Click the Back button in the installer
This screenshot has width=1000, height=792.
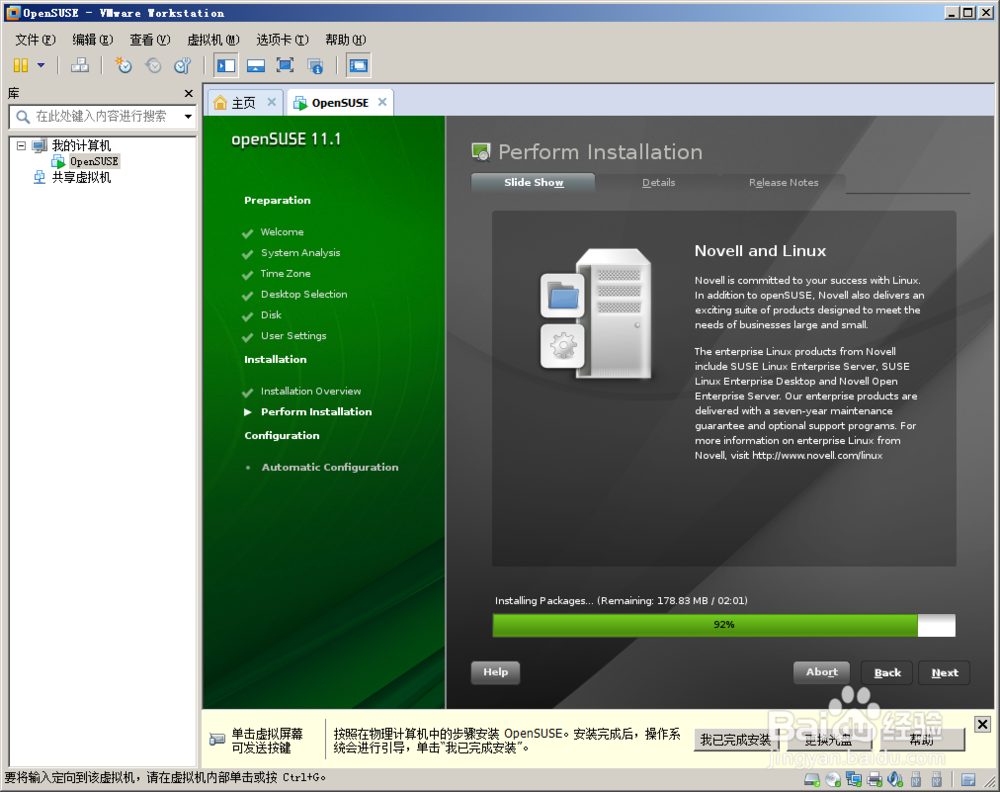[x=887, y=673]
